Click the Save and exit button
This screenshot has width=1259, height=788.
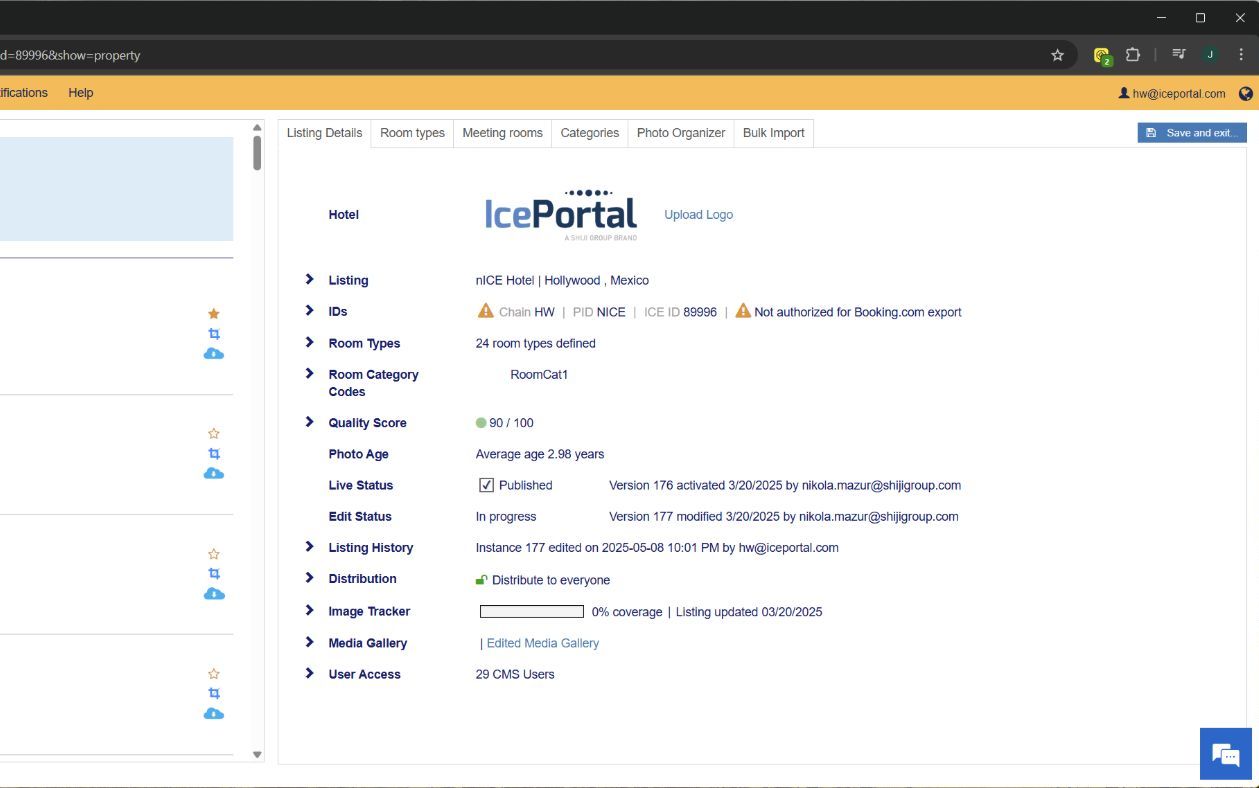pyautogui.click(x=1192, y=133)
